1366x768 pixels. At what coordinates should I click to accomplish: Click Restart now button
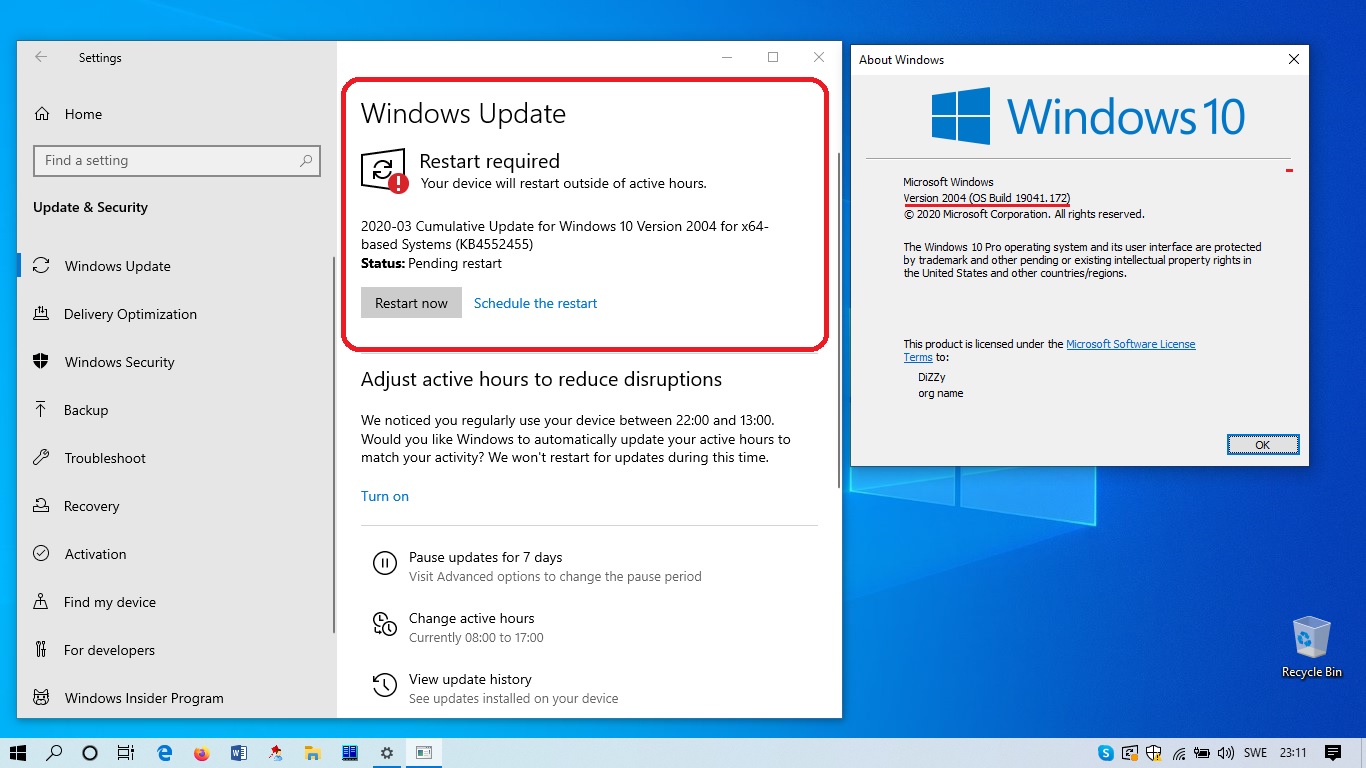click(x=411, y=303)
